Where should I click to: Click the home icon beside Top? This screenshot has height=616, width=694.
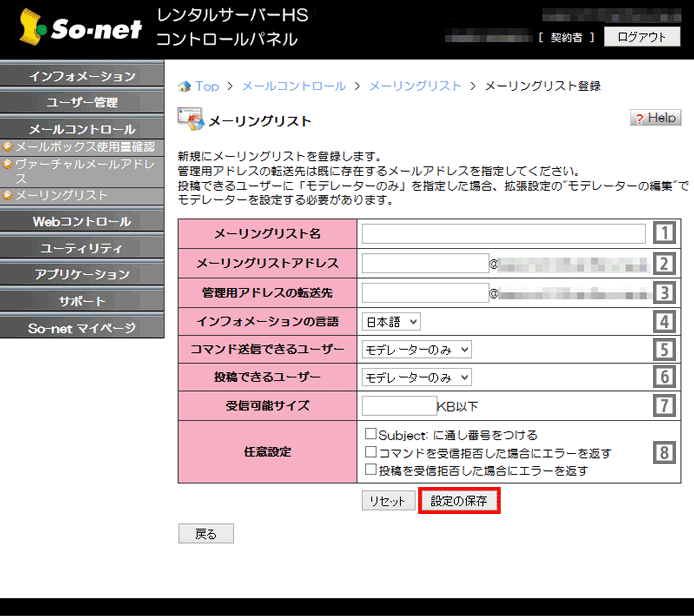(x=184, y=87)
